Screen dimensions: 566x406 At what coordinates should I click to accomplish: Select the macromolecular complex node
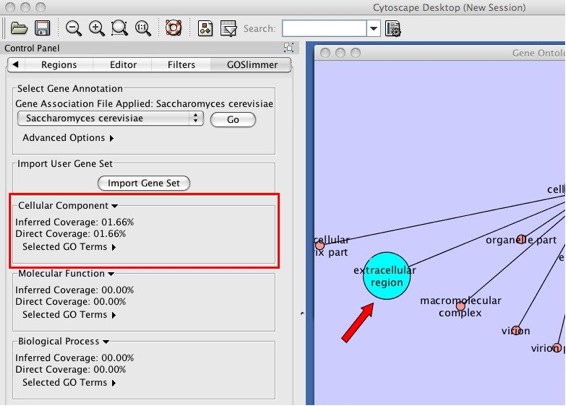click(x=460, y=306)
